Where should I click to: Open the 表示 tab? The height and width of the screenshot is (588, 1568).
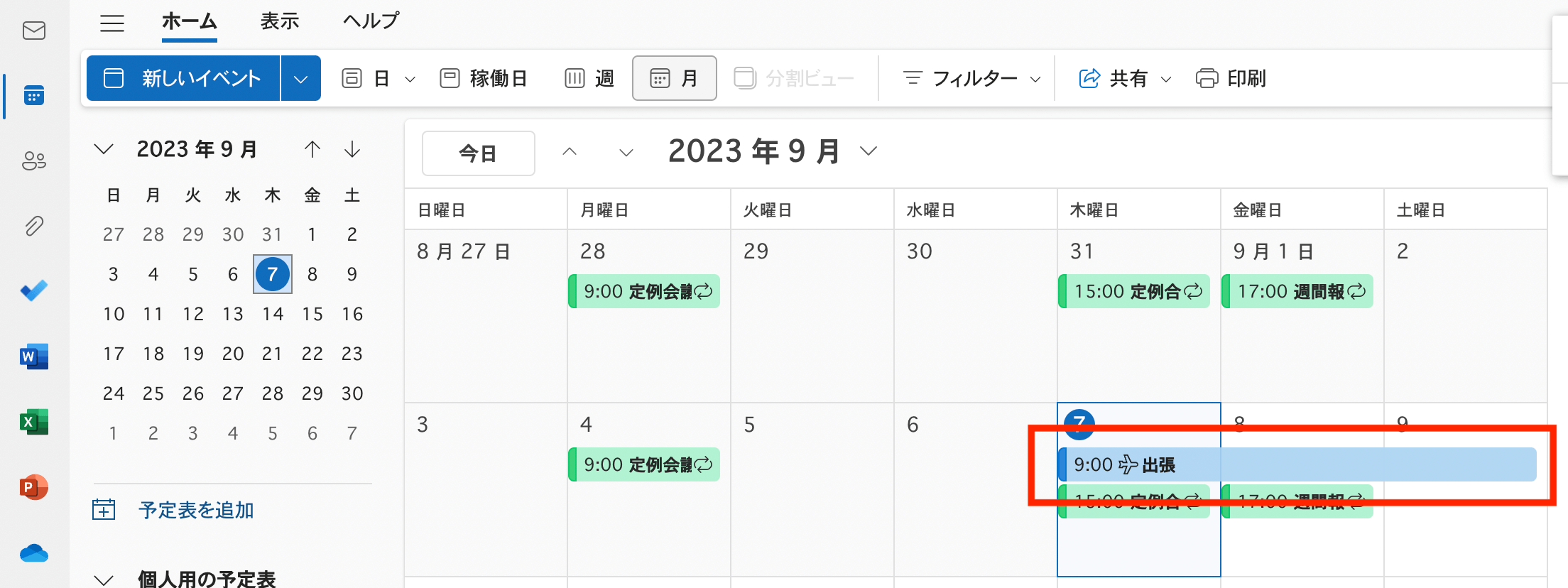tap(280, 21)
